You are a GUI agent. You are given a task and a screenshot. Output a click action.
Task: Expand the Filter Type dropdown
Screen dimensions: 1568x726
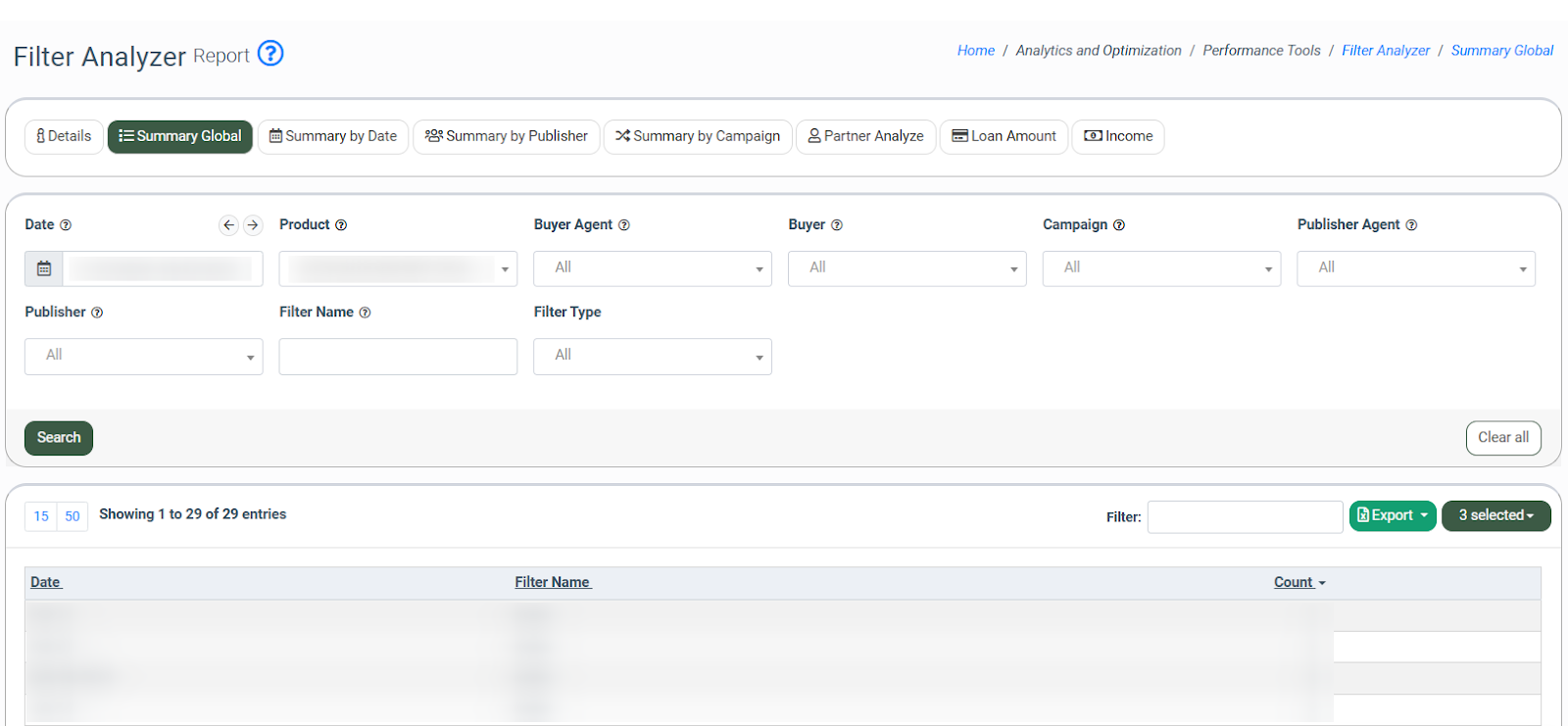click(652, 356)
